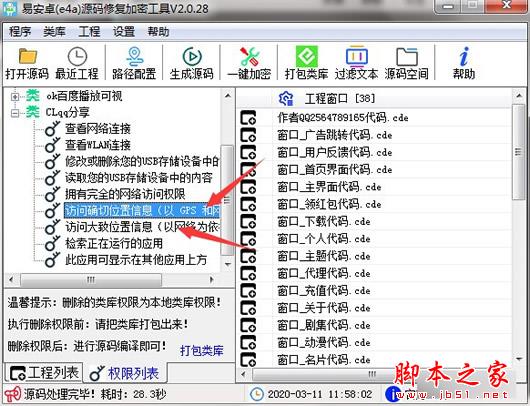
Task: Click status text 源码处理完毕！耗时：28.3秒
Action: pos(95,394)
